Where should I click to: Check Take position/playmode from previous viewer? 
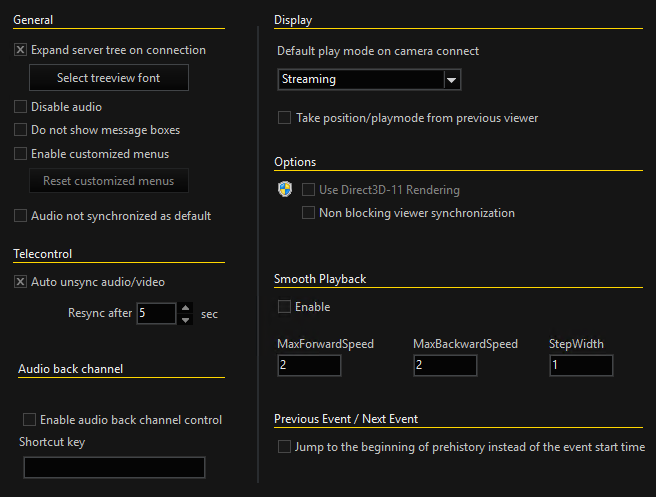[284, 118]
